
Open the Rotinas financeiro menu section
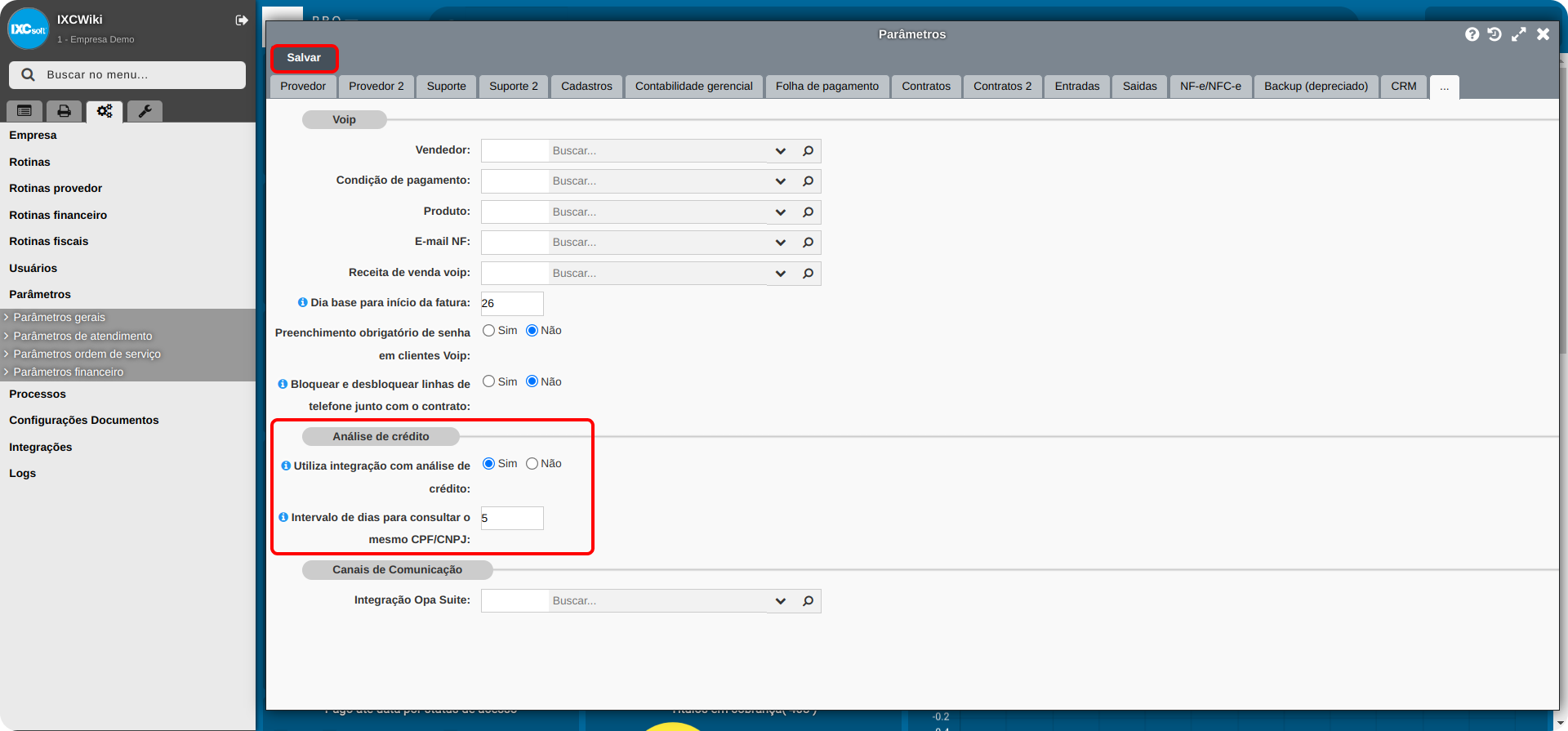[x=58, y=215]
